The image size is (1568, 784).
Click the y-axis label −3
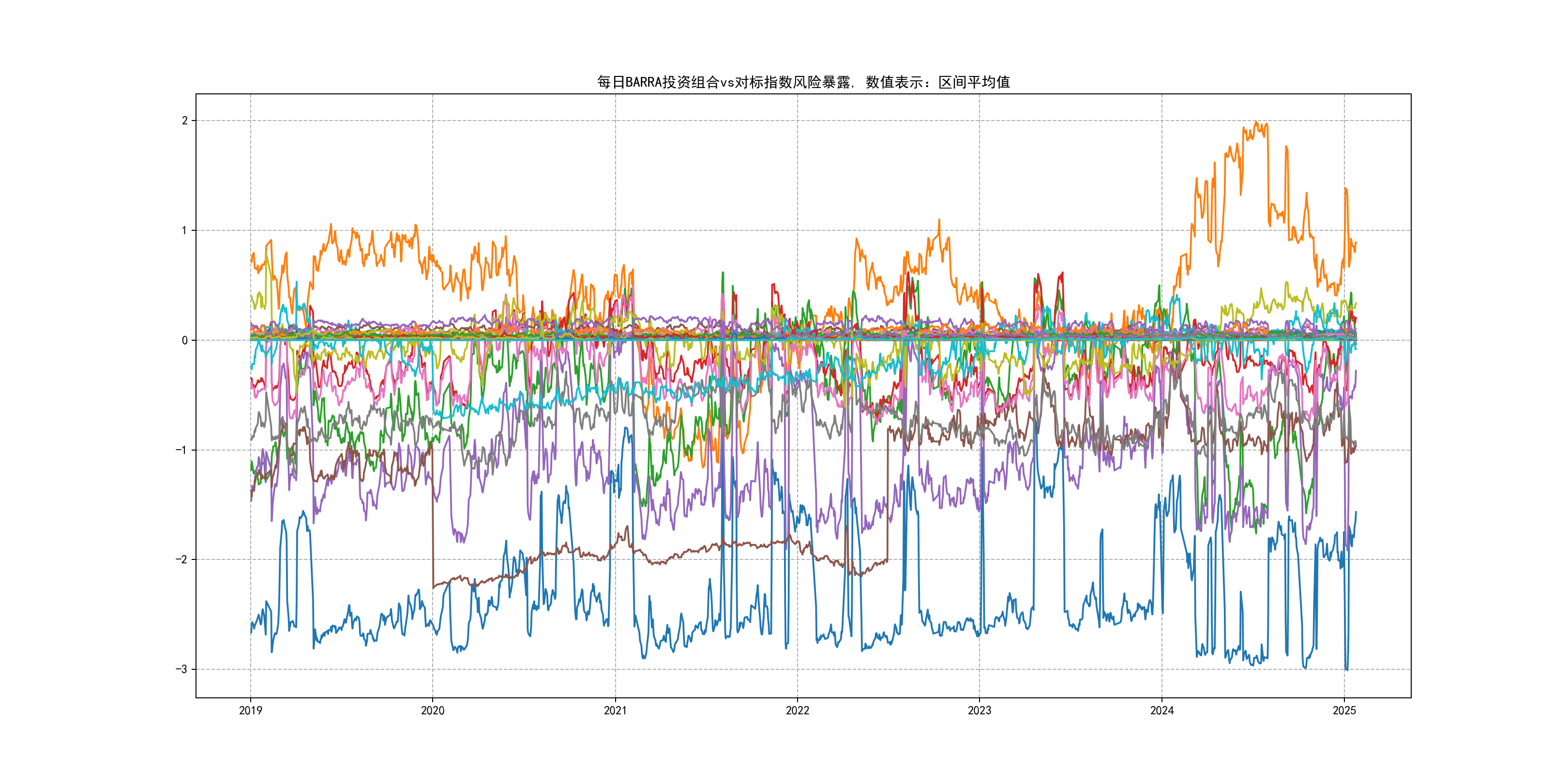point(181,670)
